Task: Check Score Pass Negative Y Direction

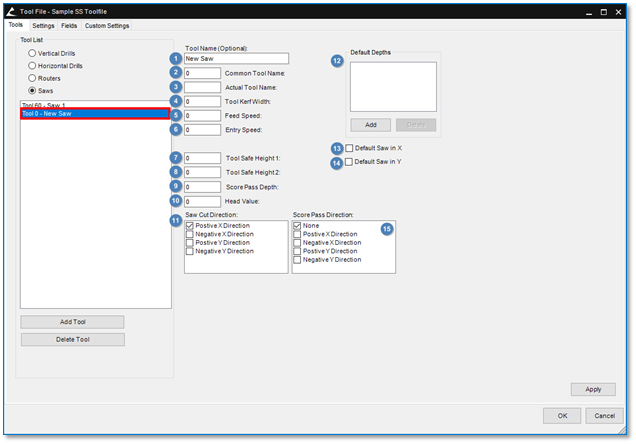Action: tap(297, 260)
